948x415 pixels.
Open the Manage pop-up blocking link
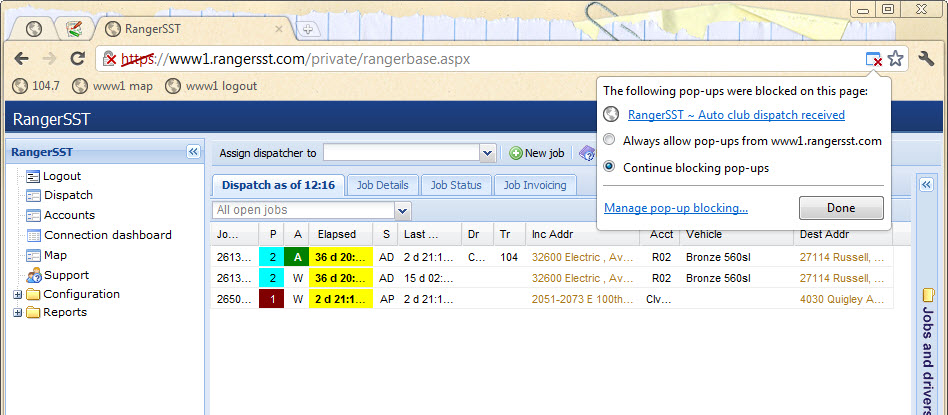click(x=676, y=208)
